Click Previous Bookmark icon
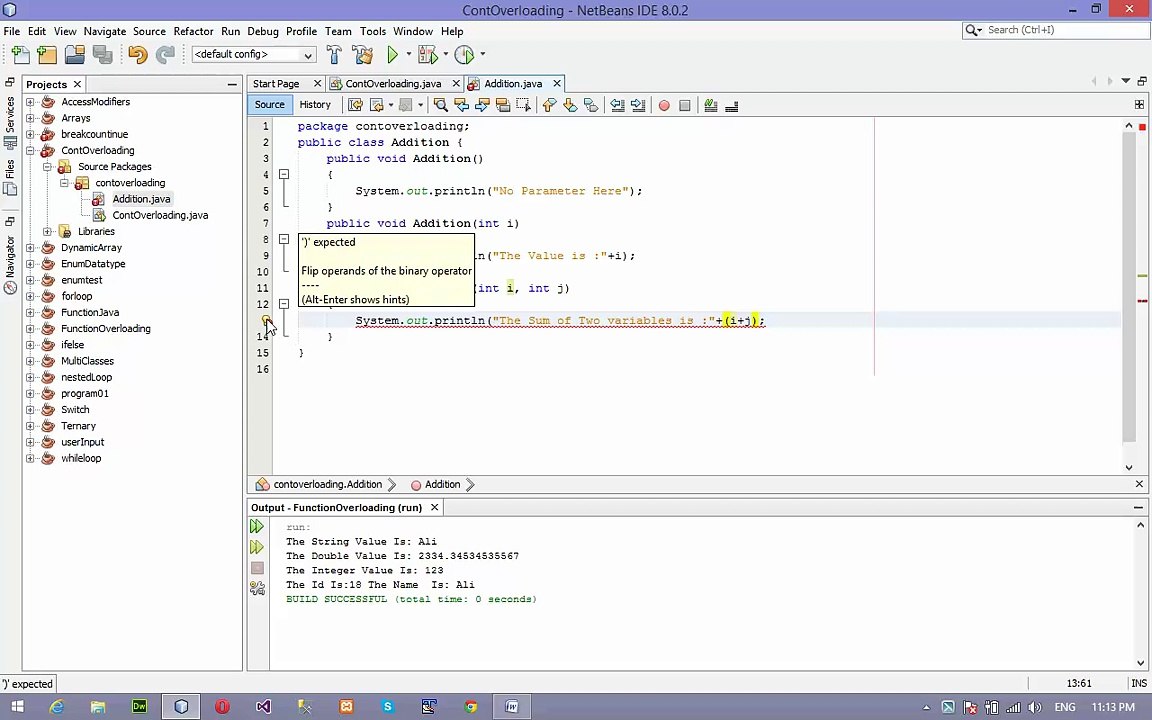This screenshot has width=1152, height=720. pyautogui.click(x=549, y=105)
